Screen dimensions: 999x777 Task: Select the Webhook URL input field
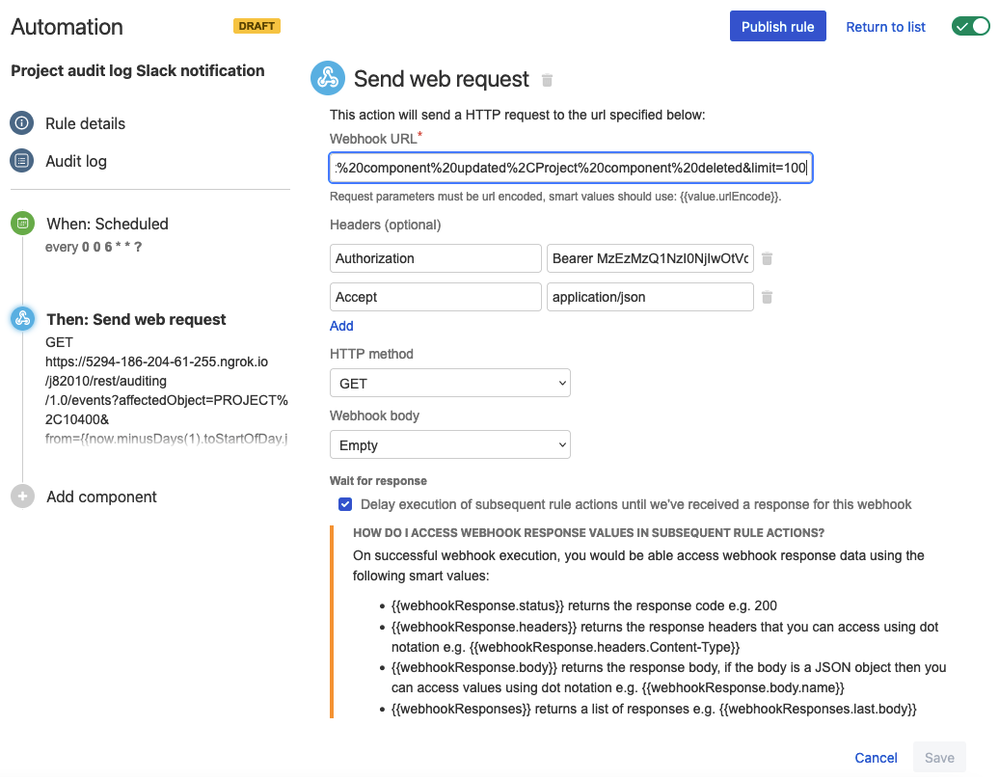(569, 167)
